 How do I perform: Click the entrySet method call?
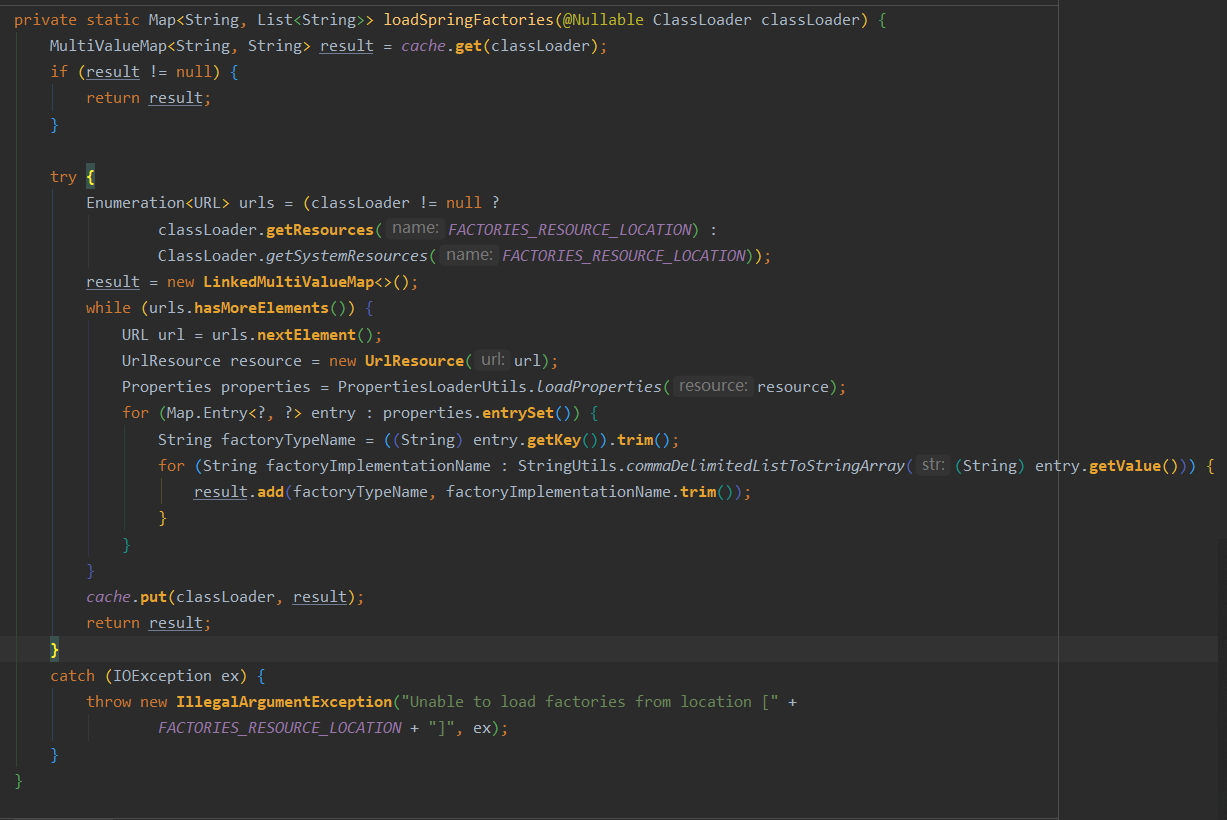coord(518,412)
